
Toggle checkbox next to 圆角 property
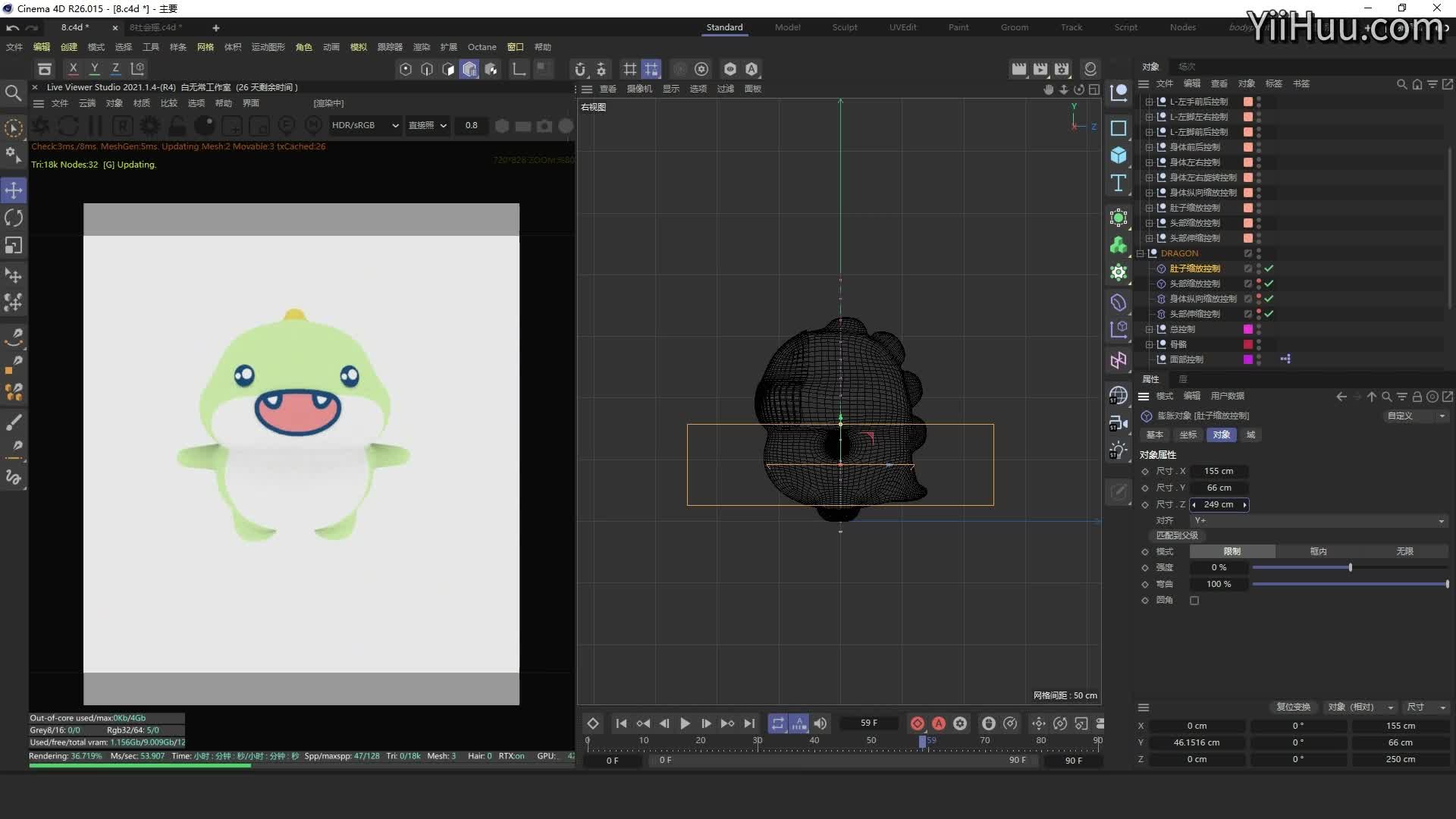tap(1195, 600)
